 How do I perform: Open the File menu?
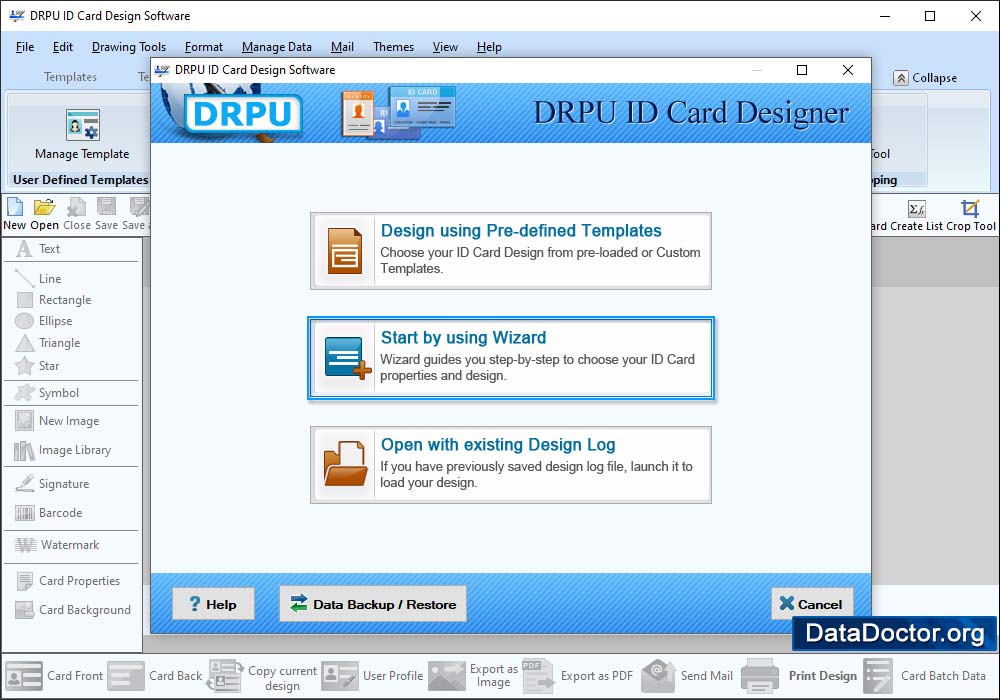(25, 47)
